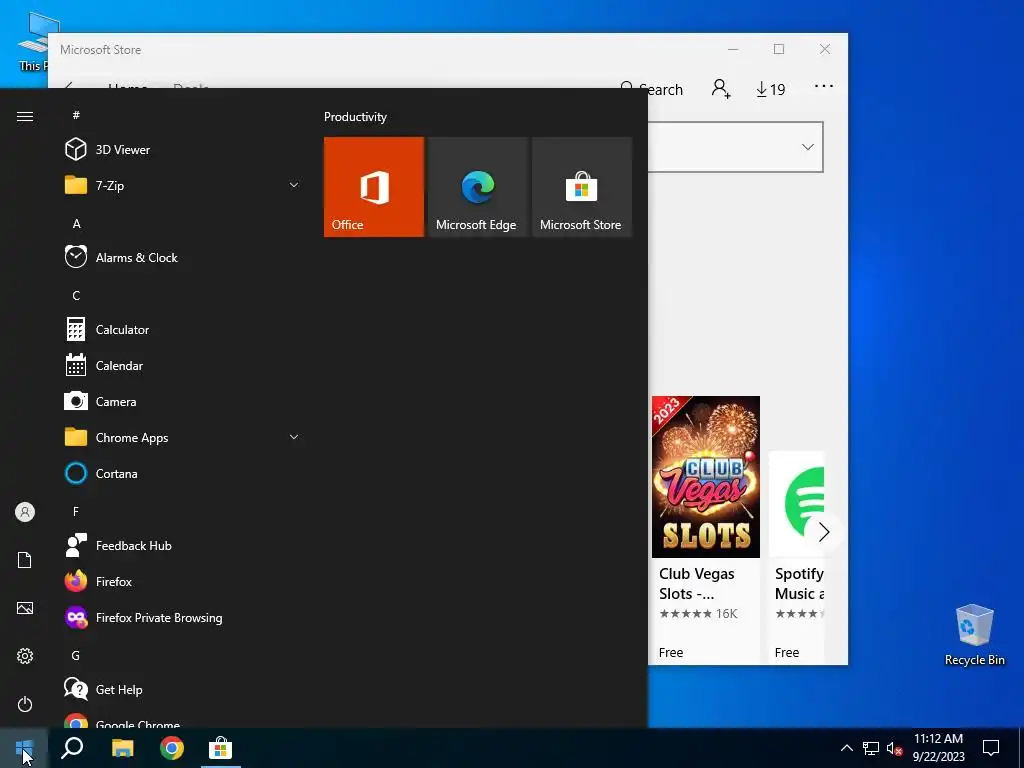Expand the 7-Zip folder chevron
Image resolution: width=1024 pixels, height=768 pixels.
coord(294,185)
